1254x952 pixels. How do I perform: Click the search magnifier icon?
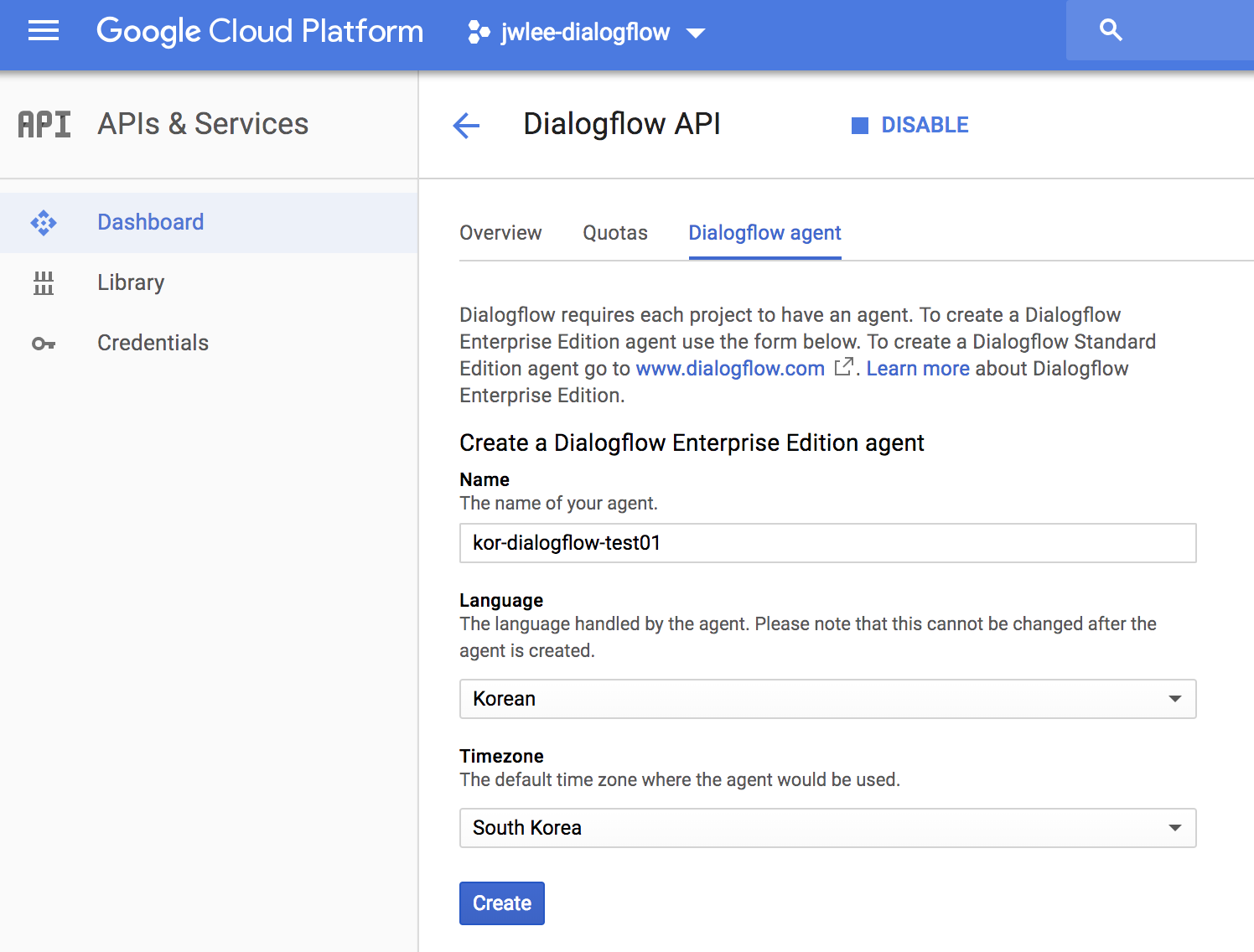coord(1111,30)
